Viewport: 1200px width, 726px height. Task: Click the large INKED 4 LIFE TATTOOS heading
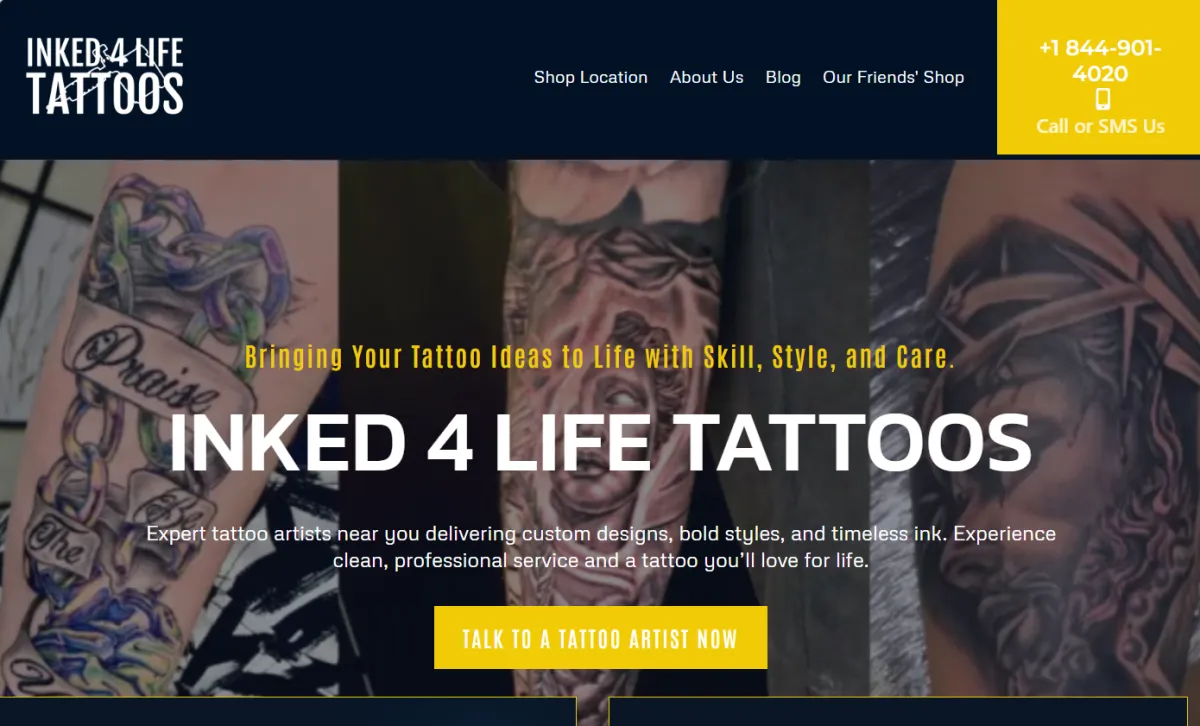[x=600, y=442]
